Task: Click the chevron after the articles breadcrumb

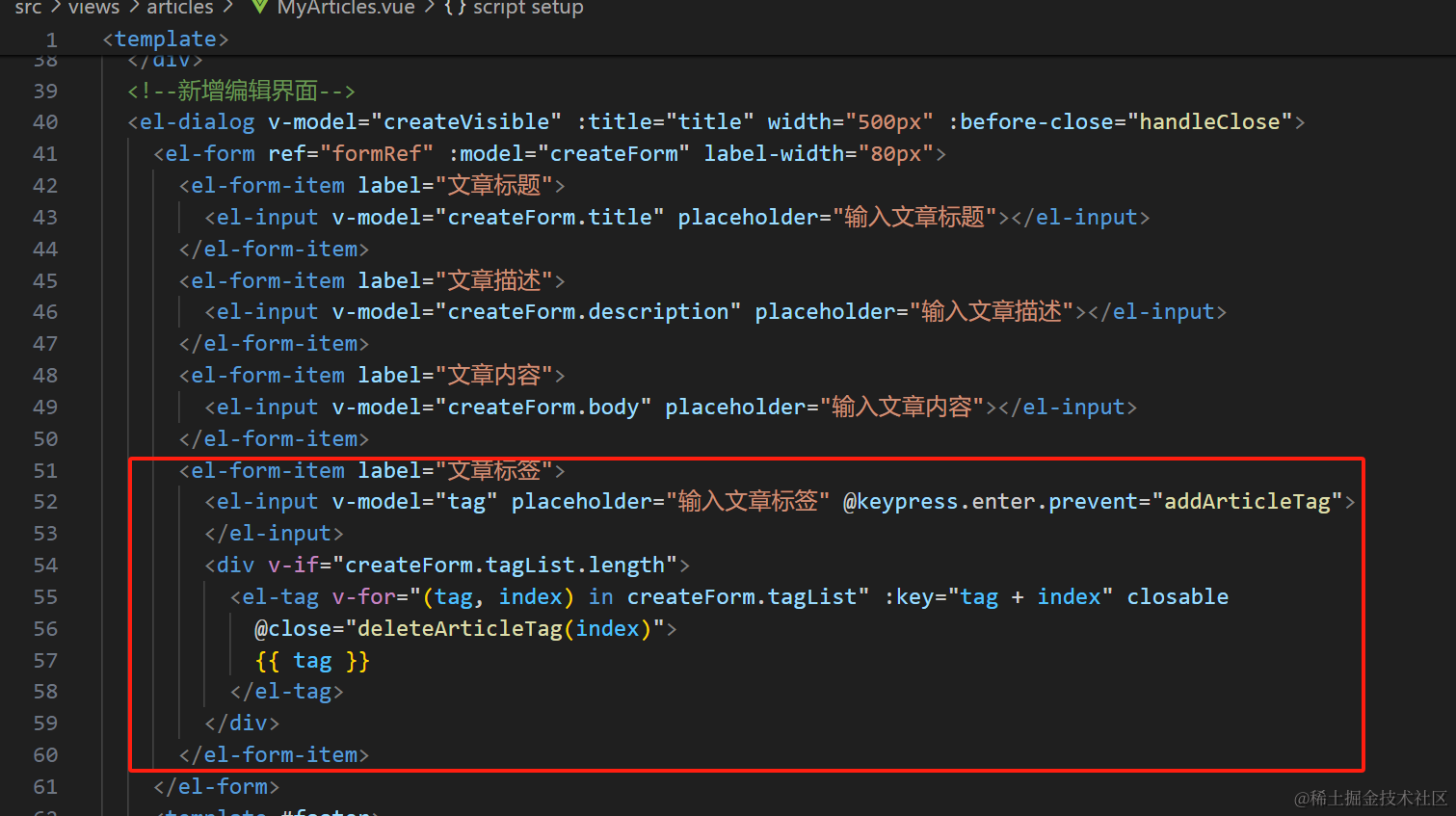Action: tap(227, 9)
